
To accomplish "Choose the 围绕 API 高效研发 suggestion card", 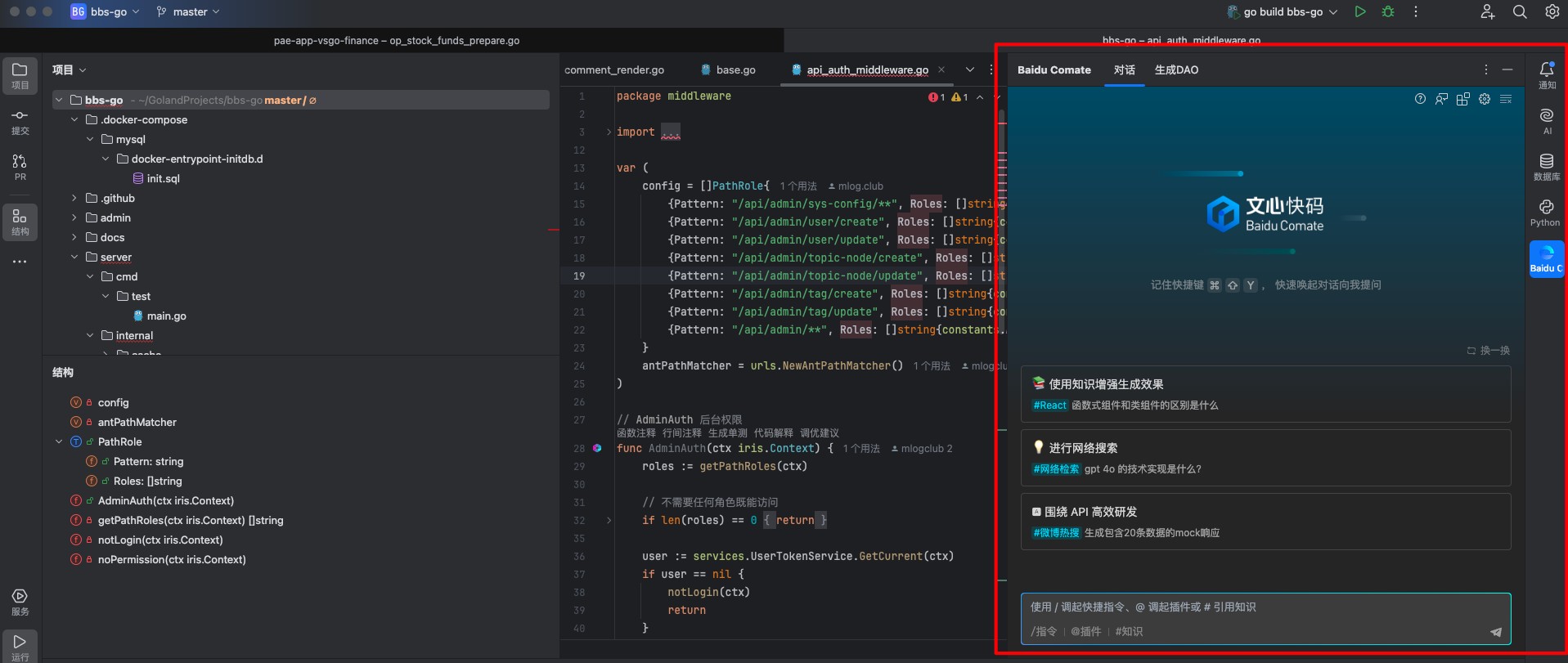I will click(1265, 522).
